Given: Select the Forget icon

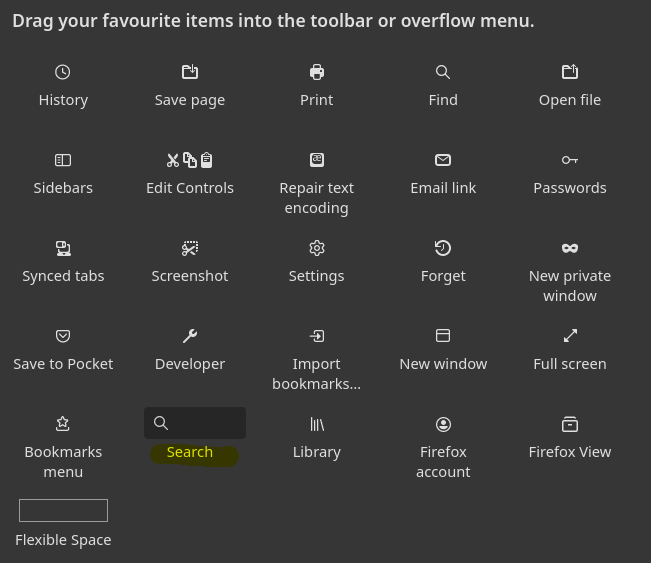Looking at the screenshot, I should (x=443, y=248).
